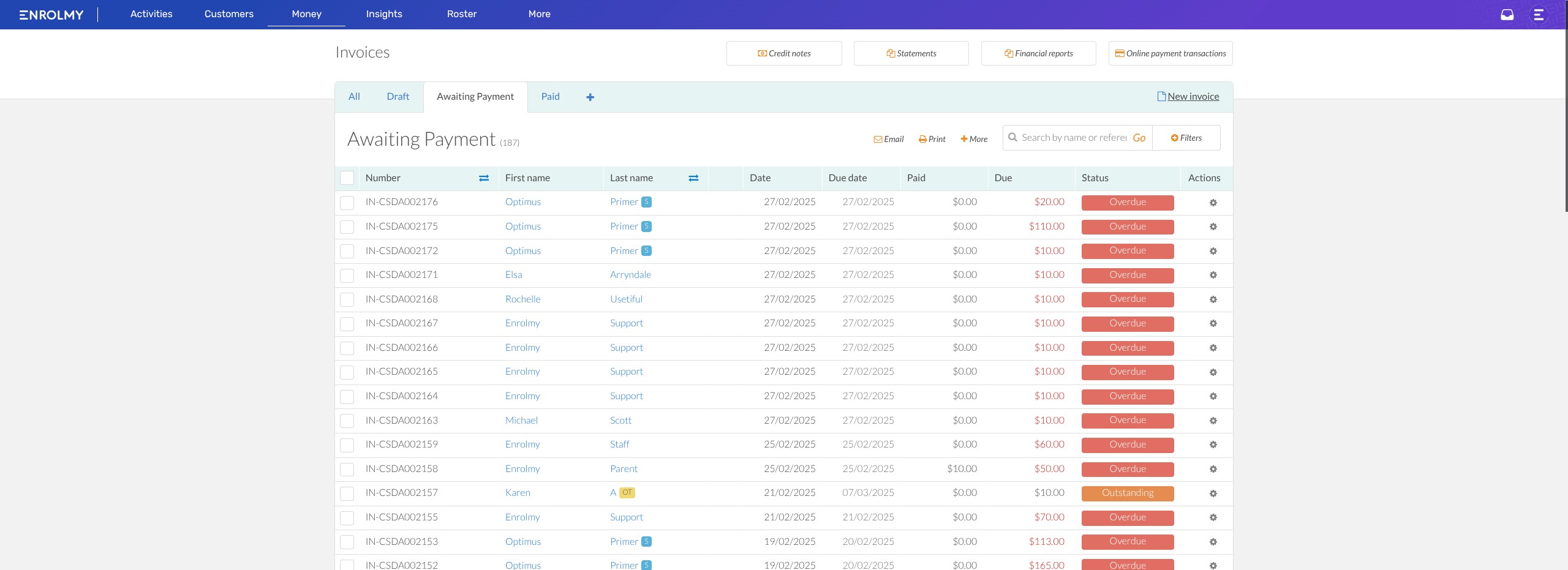Email selected invoices
The image size is (1568, 570).
888,139
